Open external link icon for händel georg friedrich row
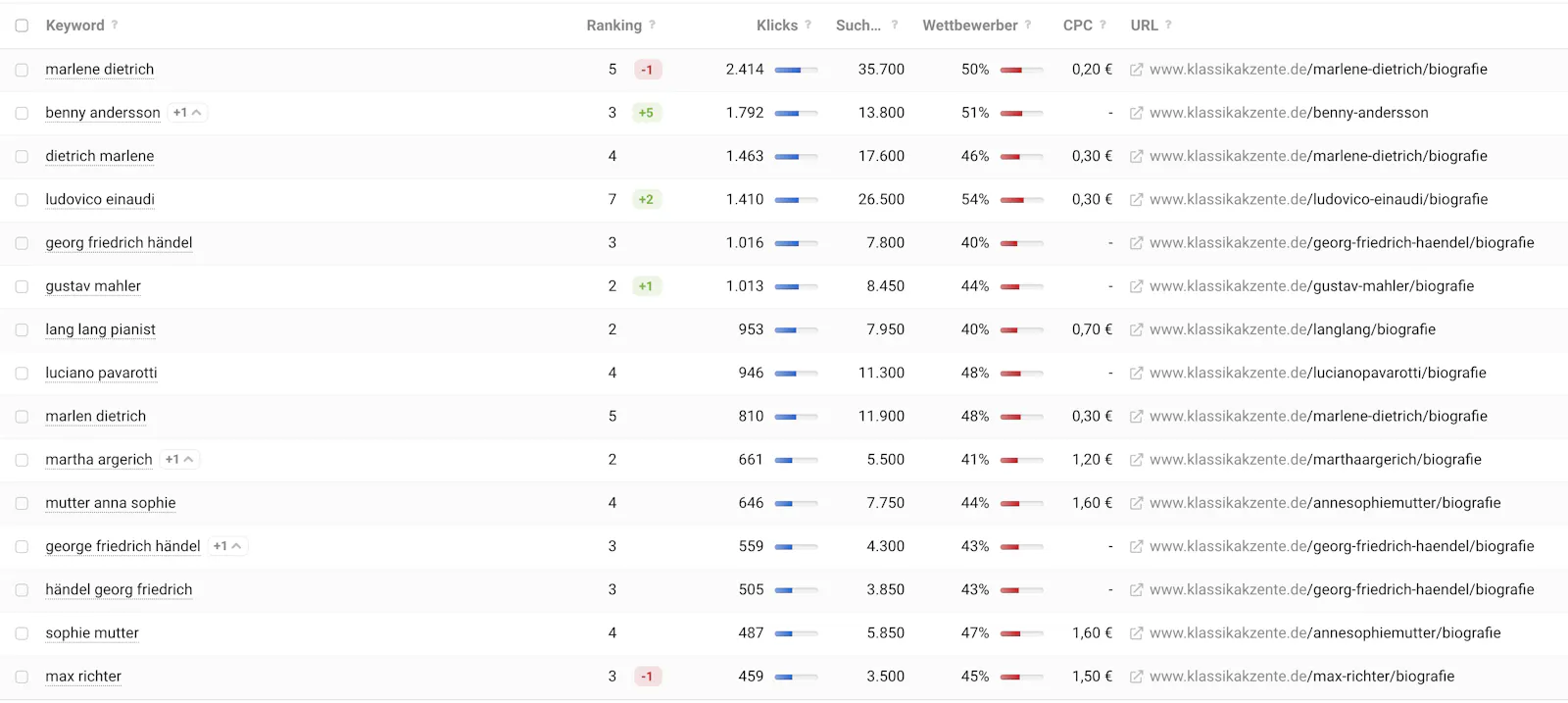1568x703 pixels. 1136,590
